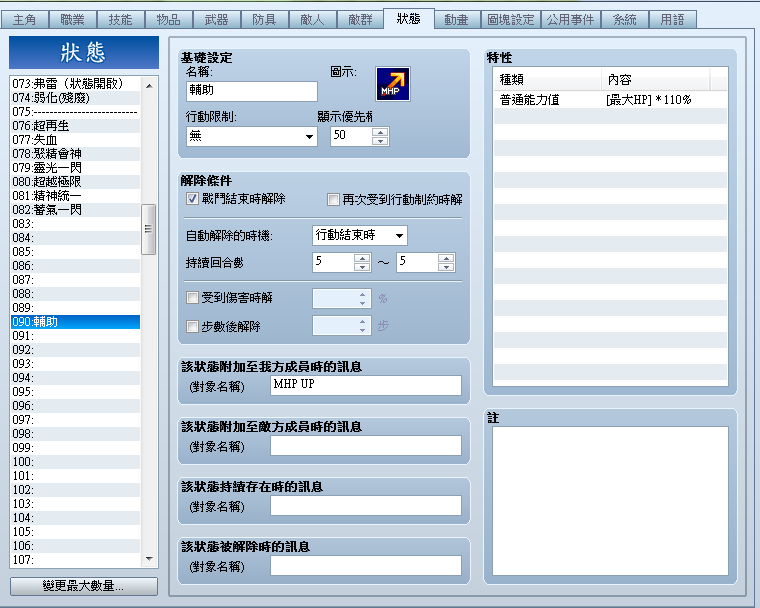This screenshot has height=608, width=760.
Task: Select the 075 separator entry
Action: click(76, 112)
